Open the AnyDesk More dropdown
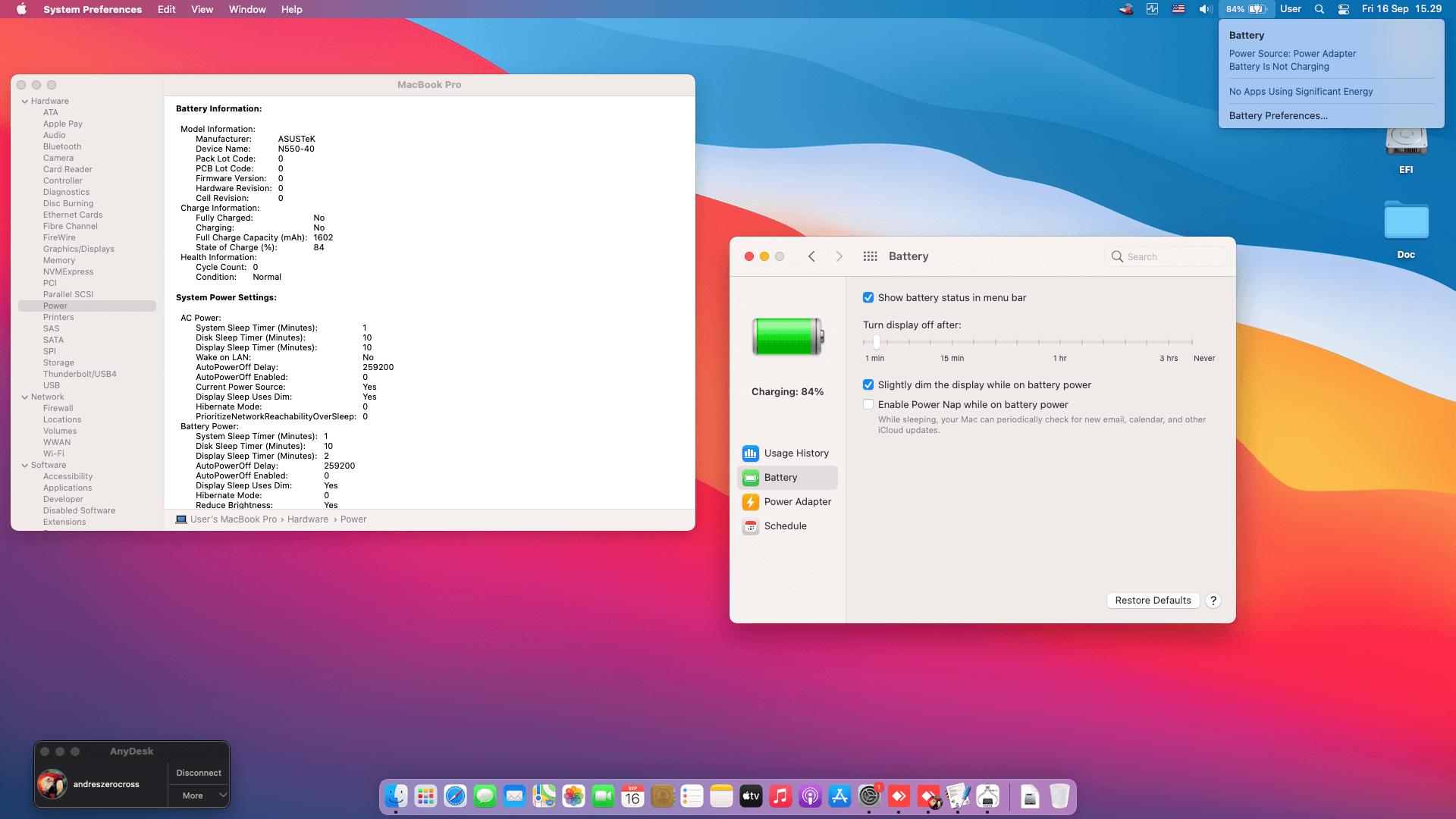Screen dimensions: 1456x819 [199, 795]
